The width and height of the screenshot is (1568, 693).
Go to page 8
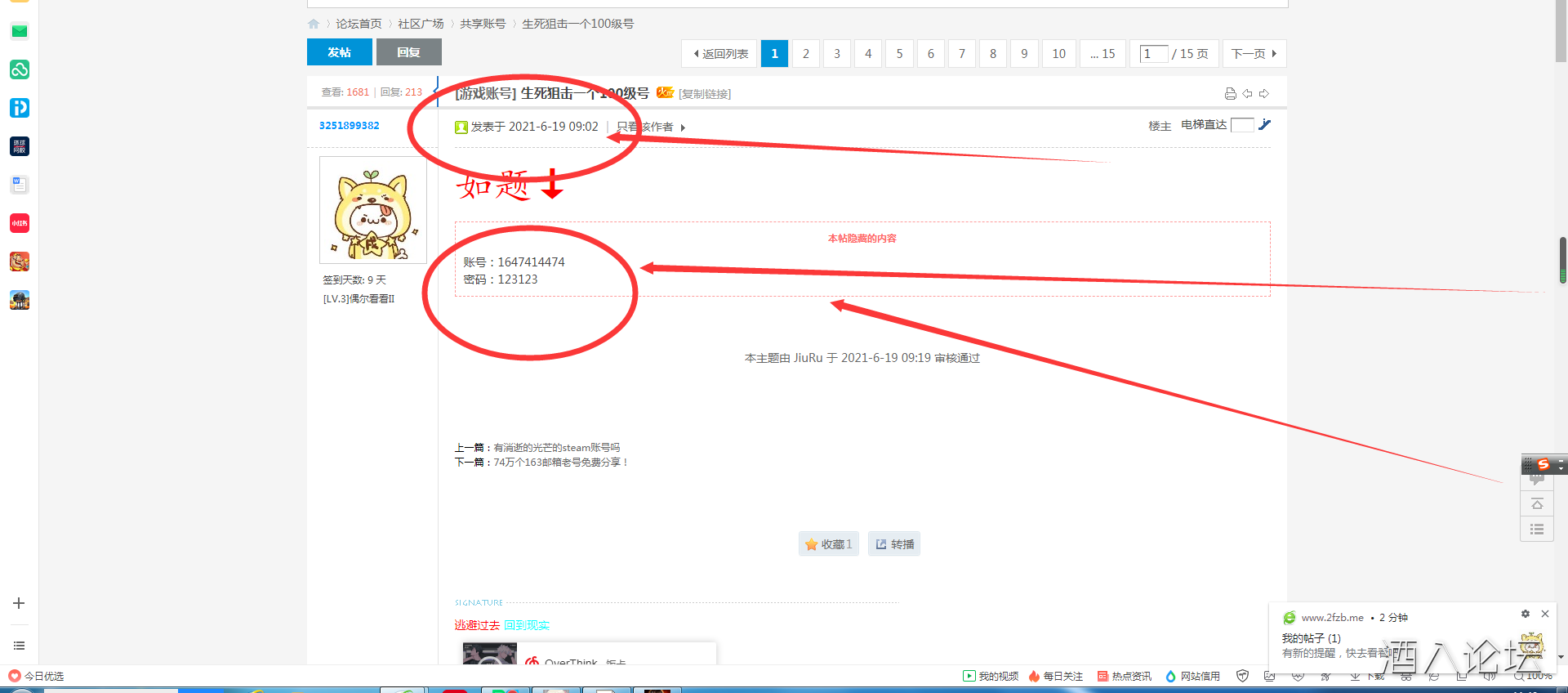pos(993,53)
